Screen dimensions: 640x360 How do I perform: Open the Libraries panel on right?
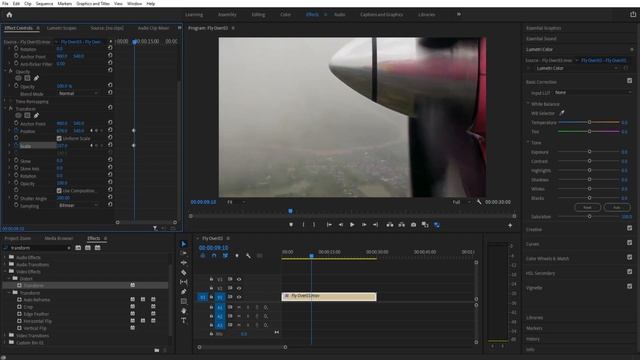coord(534,318)
